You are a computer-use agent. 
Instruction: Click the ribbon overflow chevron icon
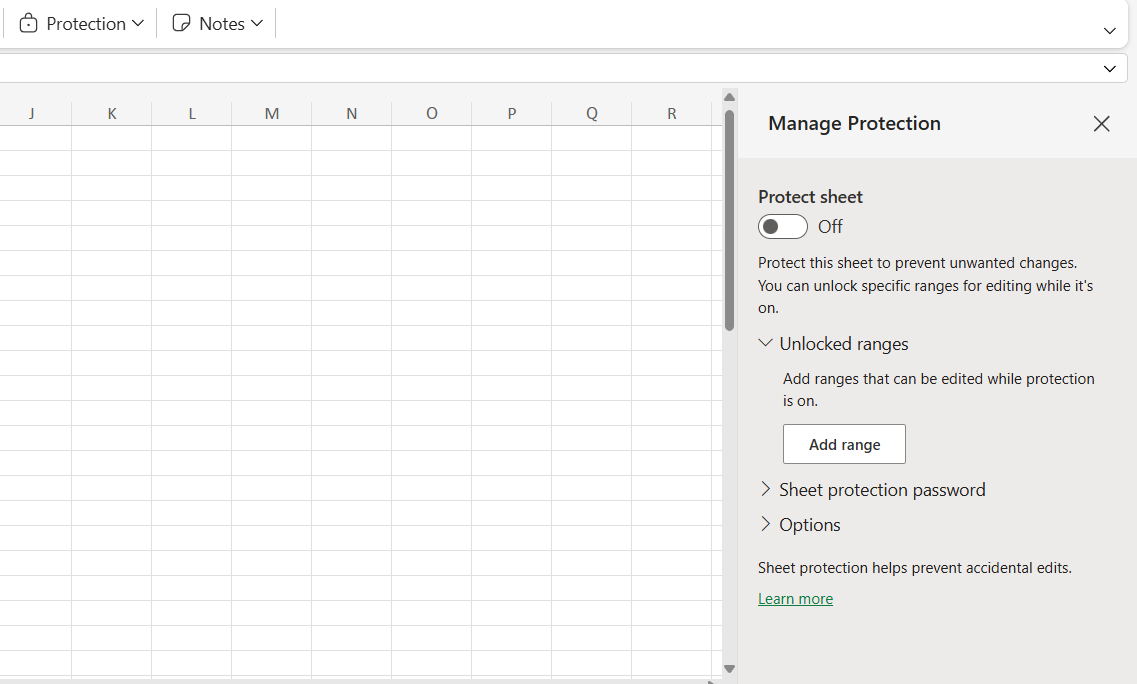1109,31
